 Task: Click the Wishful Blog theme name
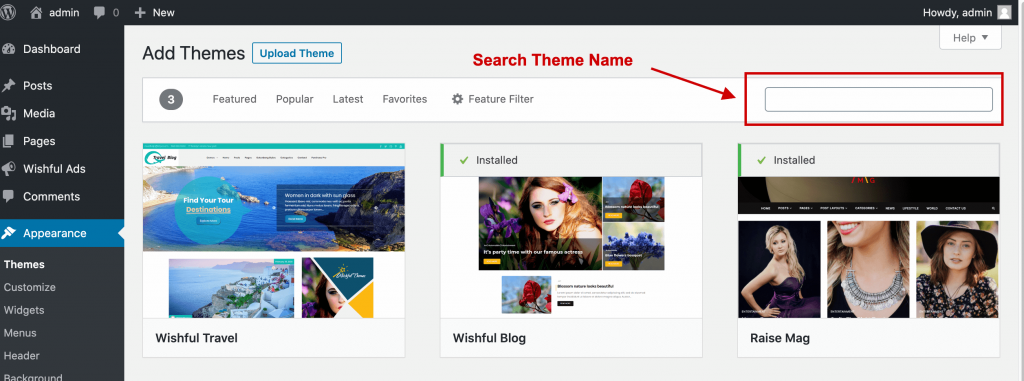[x=489, y=339]
